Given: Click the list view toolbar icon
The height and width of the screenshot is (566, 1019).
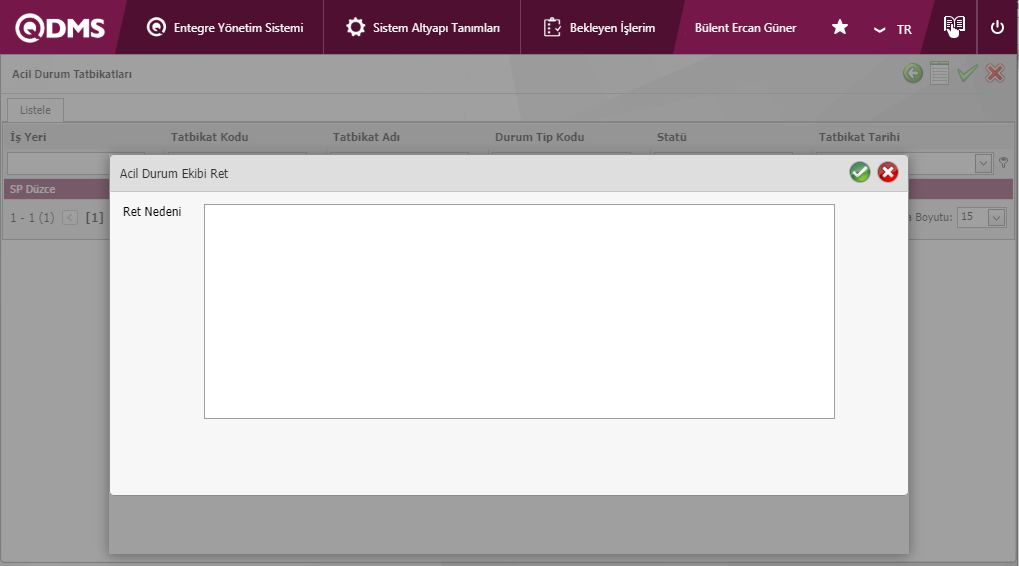Looking at the screenshot, I should [939, 73].
